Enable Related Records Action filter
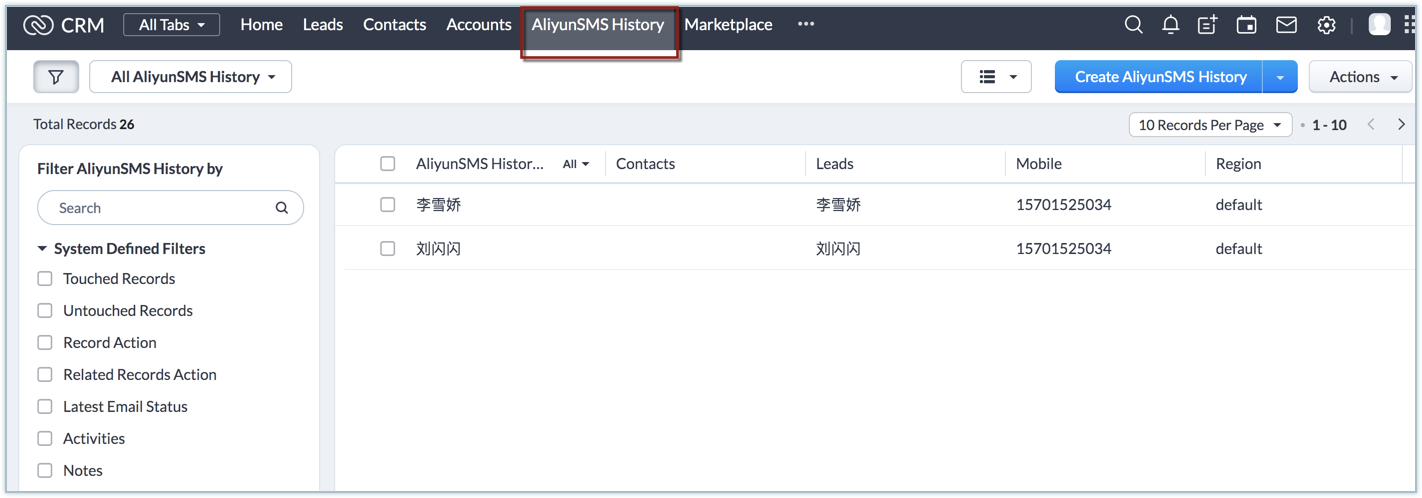This screenshot has width=1422, height=498. 45,375
